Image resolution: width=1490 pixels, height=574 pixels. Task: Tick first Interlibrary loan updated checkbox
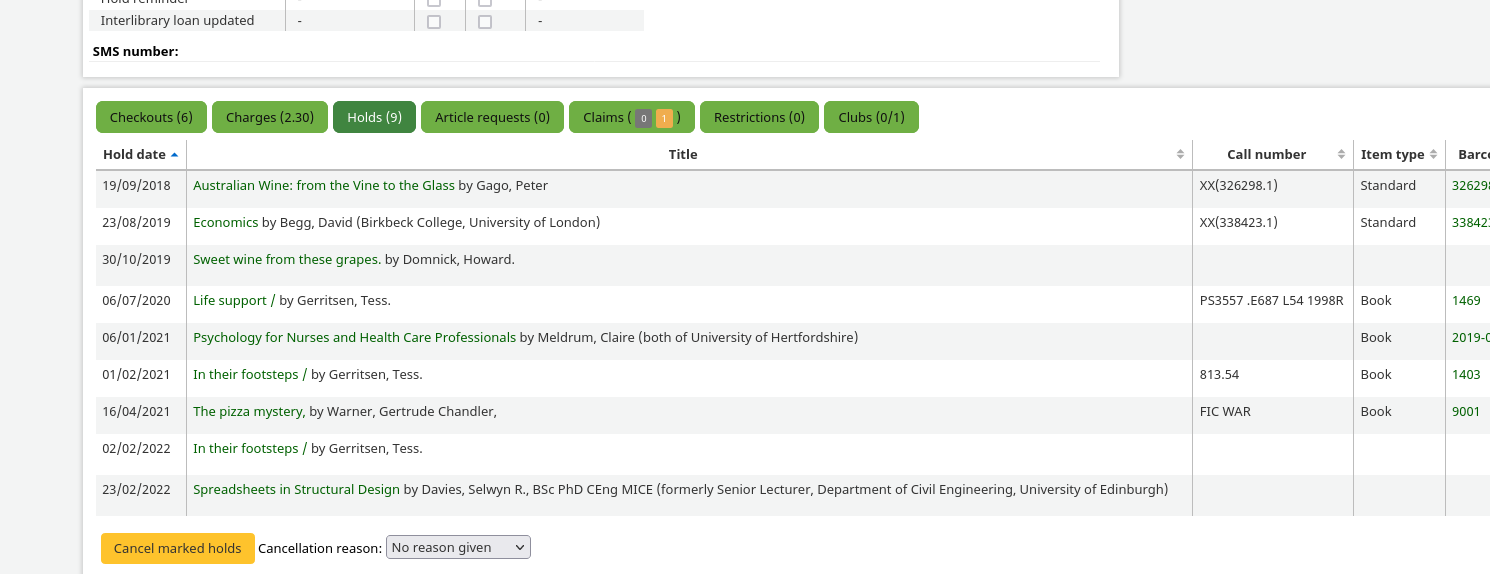pos(434,22)
